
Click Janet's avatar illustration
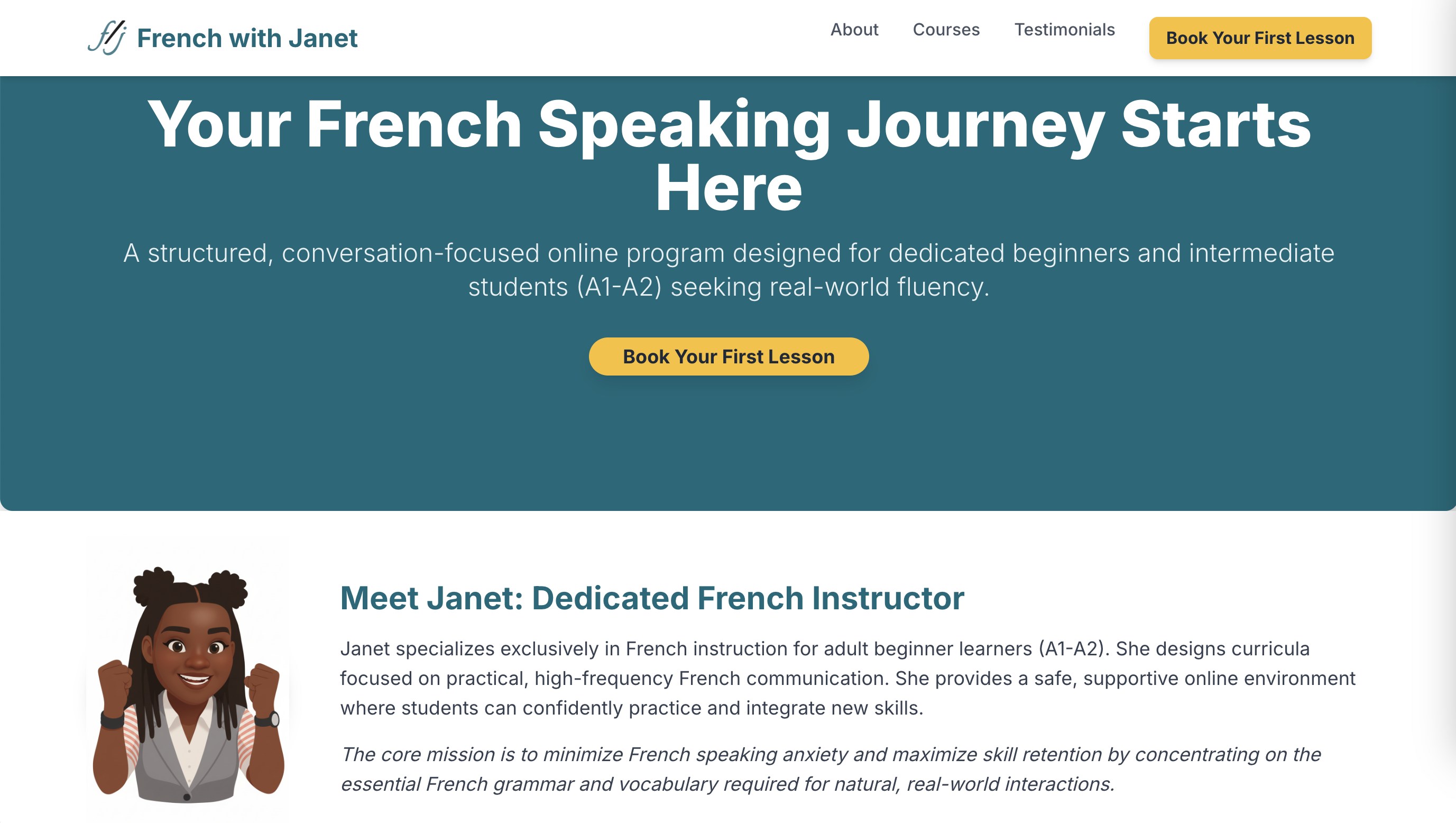click(188, 679)
